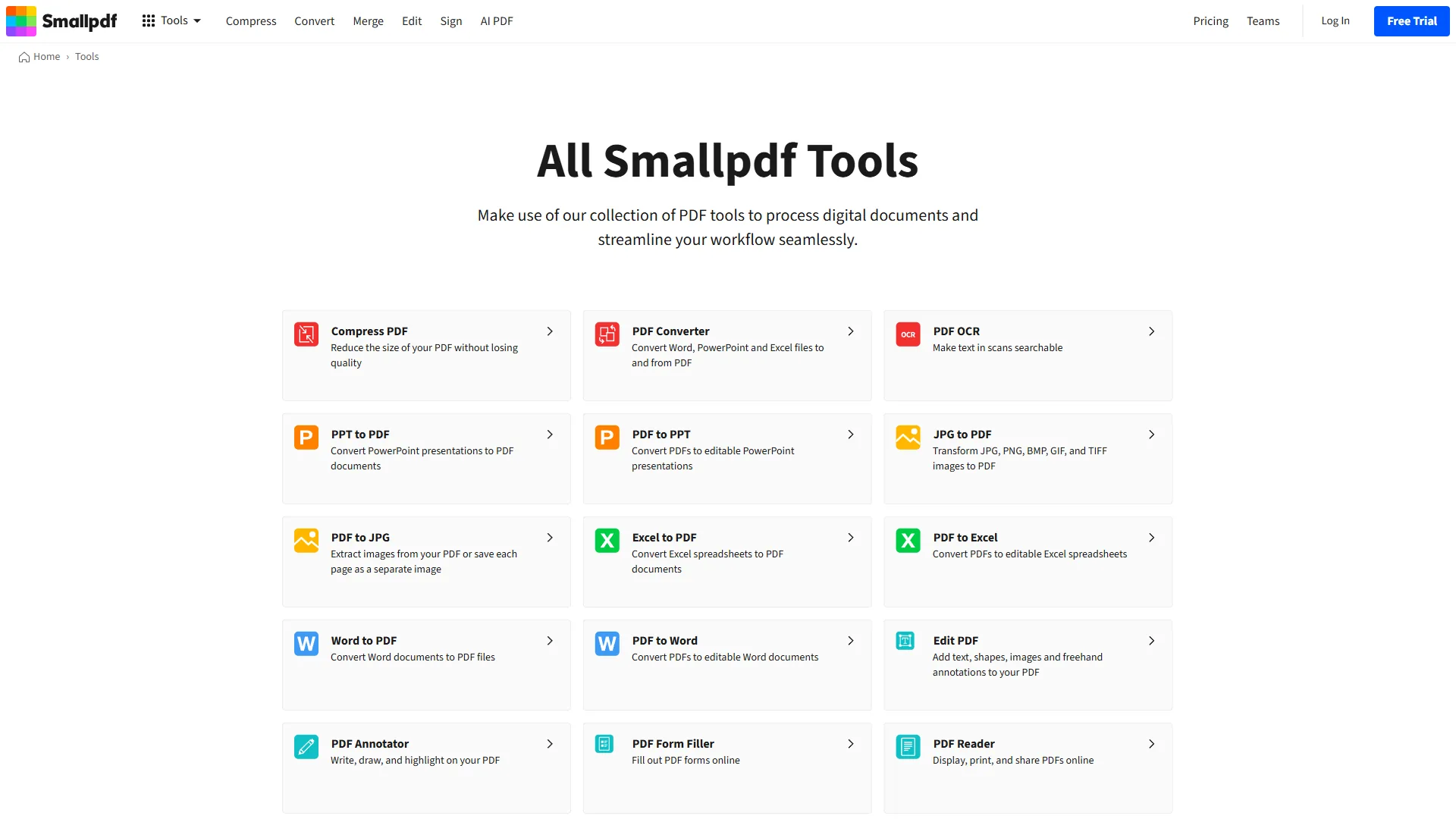This screenshot has width=1456, height=819.
Task: Click the Word to PDF blue icon
Action: click(x=306, y=644)
